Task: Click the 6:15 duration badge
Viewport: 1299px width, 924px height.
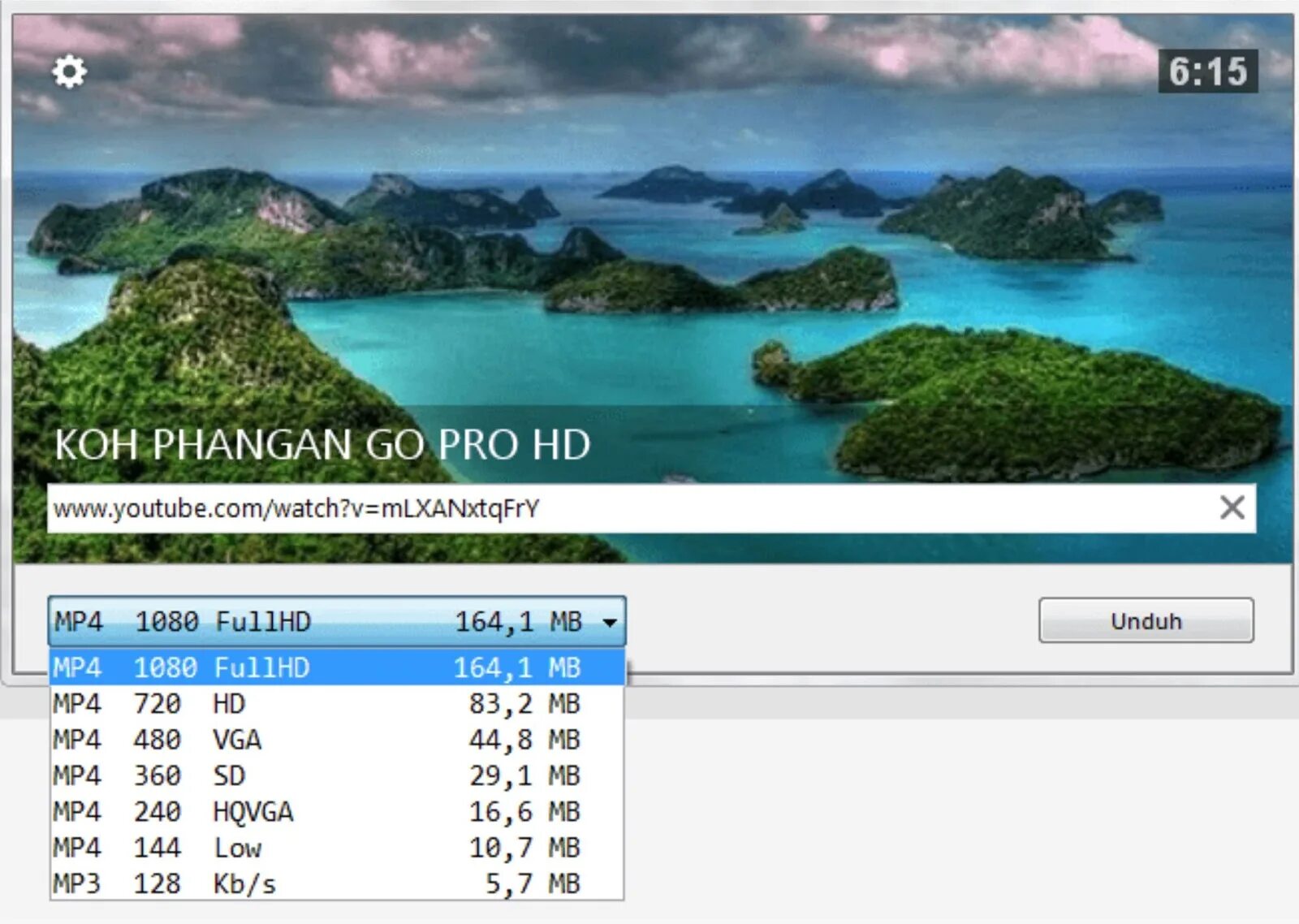Action: point(1208,71)
